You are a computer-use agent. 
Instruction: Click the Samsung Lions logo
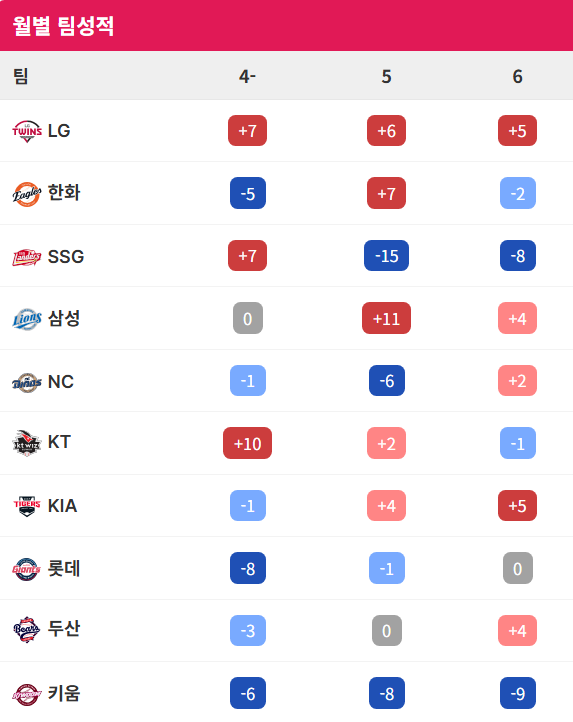27,319
